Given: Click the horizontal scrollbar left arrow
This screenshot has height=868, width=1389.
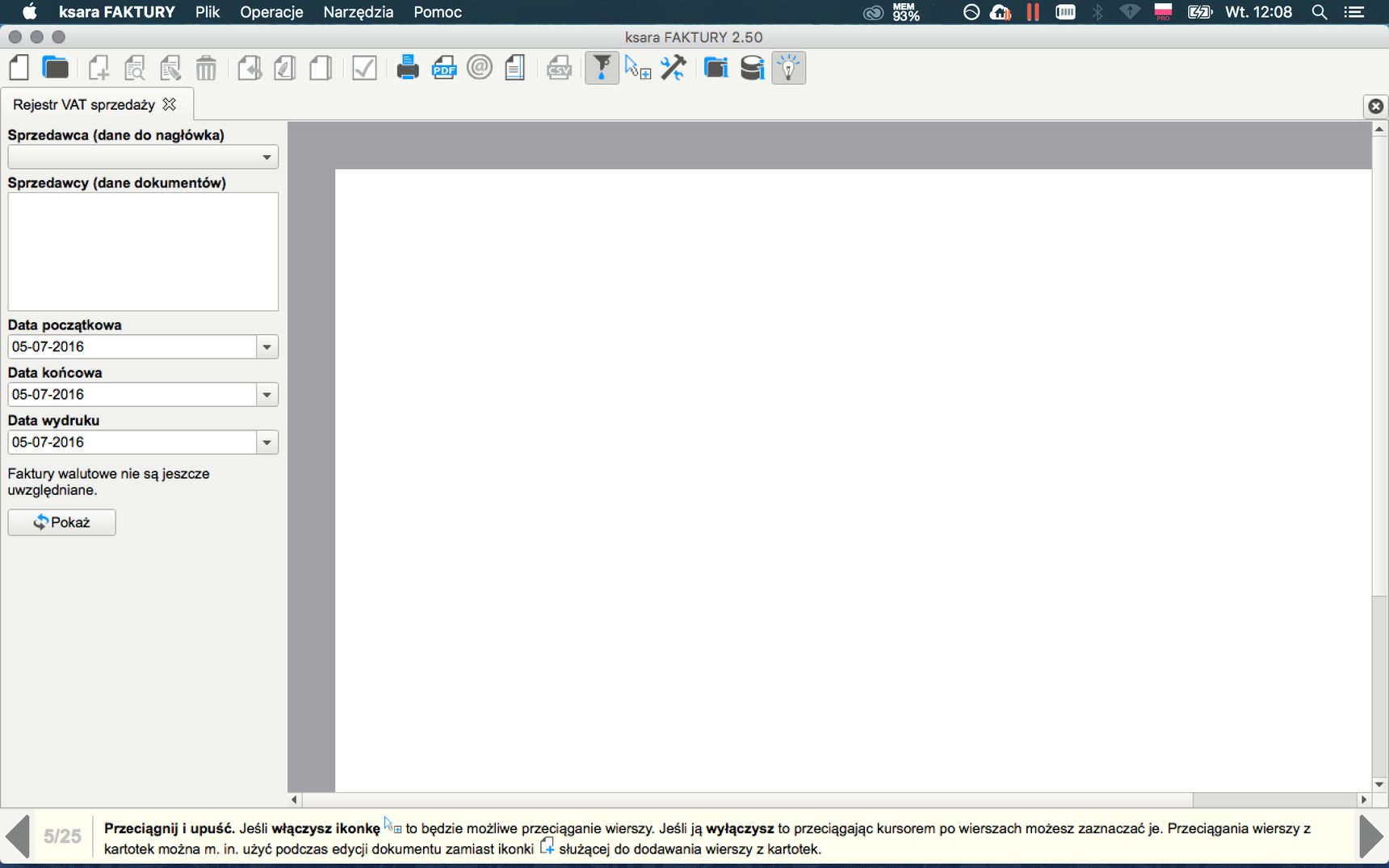Looking at the screenshot, I should tap(295, 799).
